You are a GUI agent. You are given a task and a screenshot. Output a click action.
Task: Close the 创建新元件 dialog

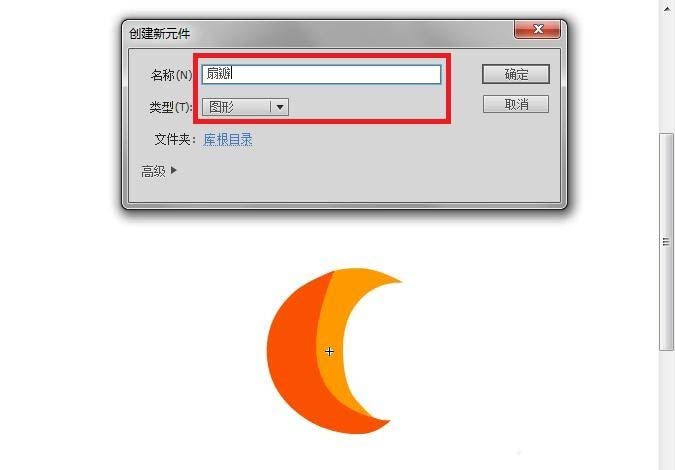[x=538, y=29]
